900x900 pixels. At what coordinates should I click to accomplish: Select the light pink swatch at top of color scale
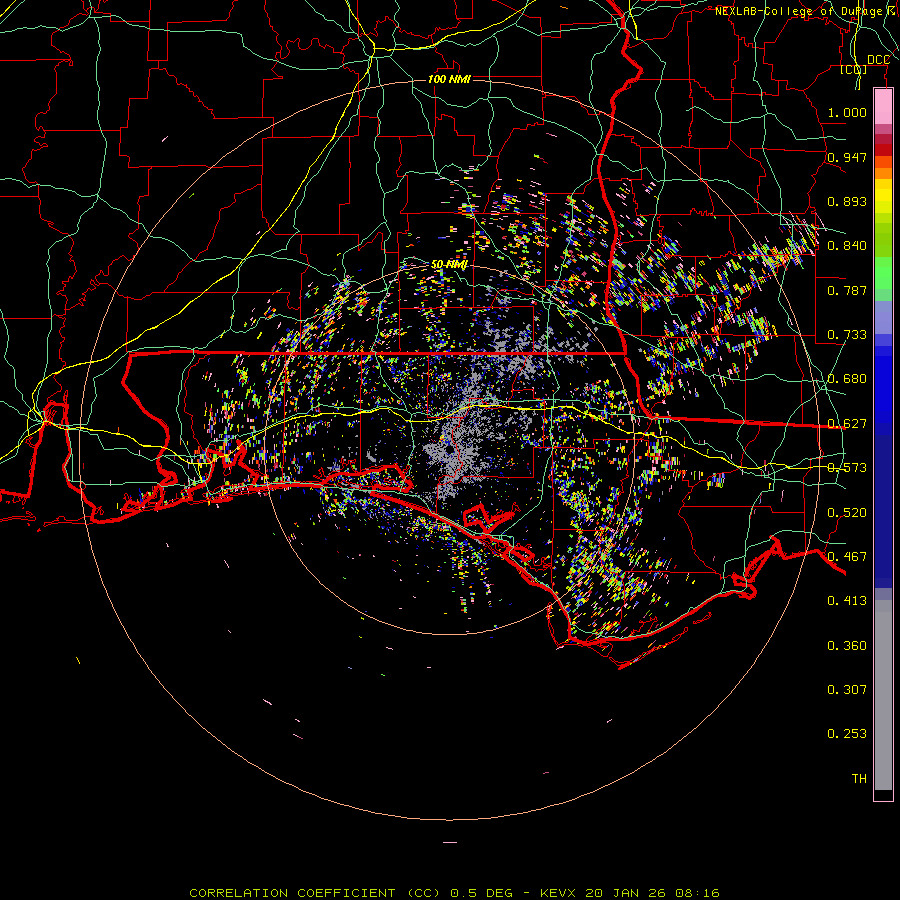tap(883, 105)
